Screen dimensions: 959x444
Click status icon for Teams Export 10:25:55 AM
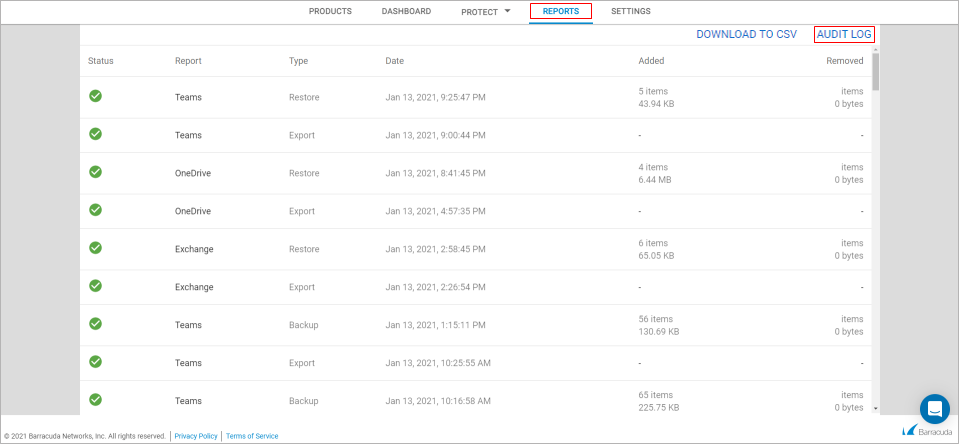tap(95, 361)
